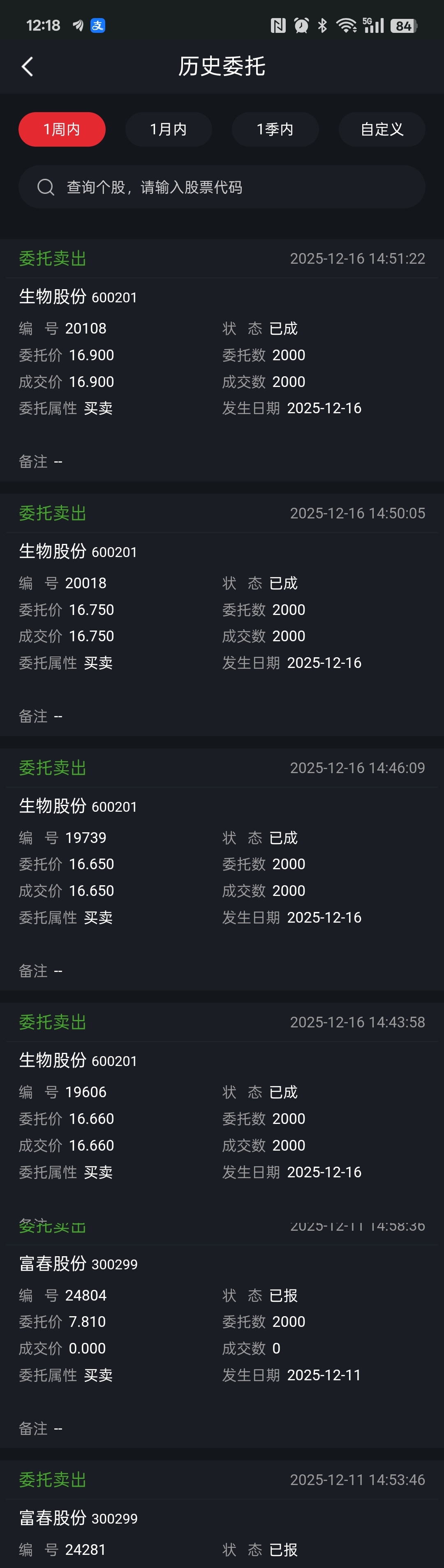Switch to the 1月内 filter tab
The height and width of the screenshot is (1568, 444).
[169, 129]
